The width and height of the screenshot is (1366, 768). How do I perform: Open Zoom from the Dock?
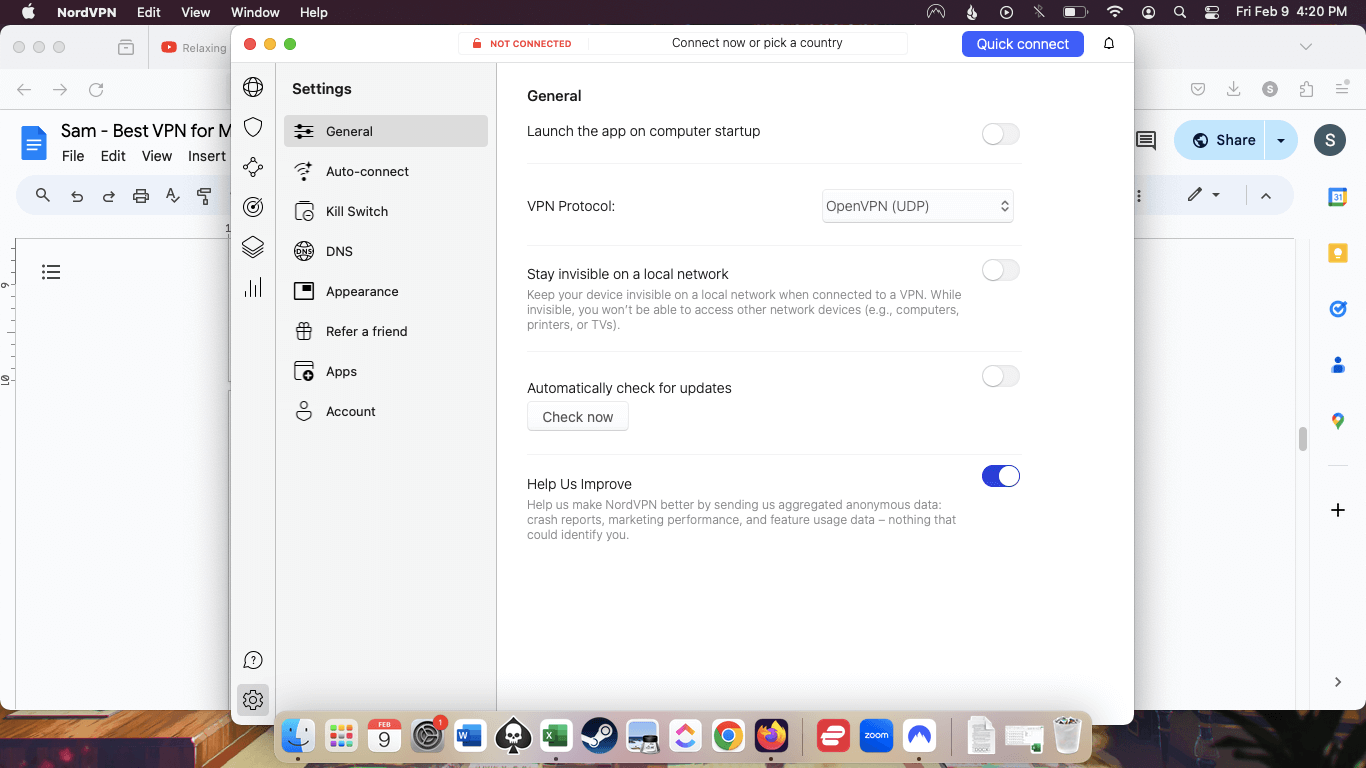click(876, 737)
